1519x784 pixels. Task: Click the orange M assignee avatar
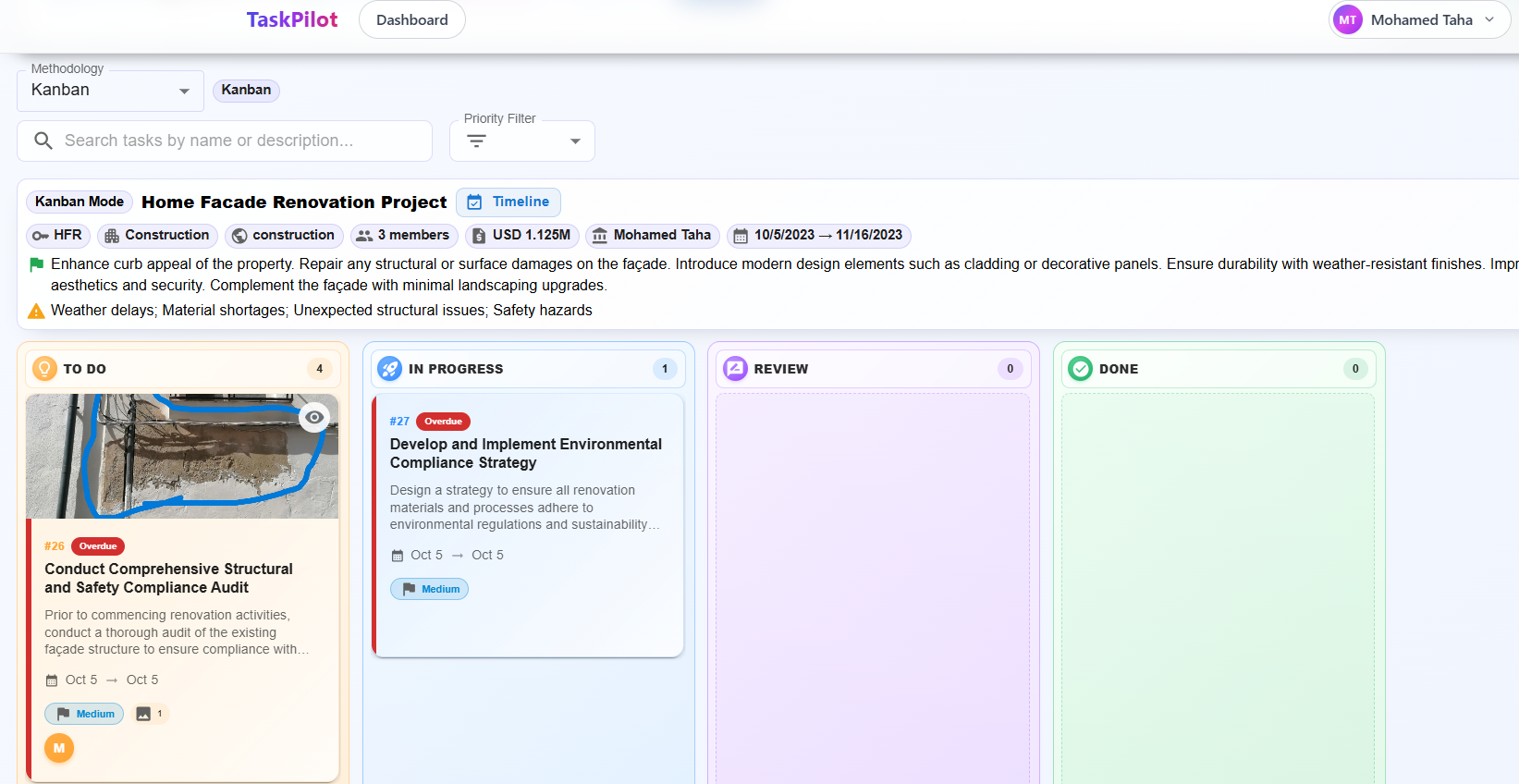tap(59, 748)
